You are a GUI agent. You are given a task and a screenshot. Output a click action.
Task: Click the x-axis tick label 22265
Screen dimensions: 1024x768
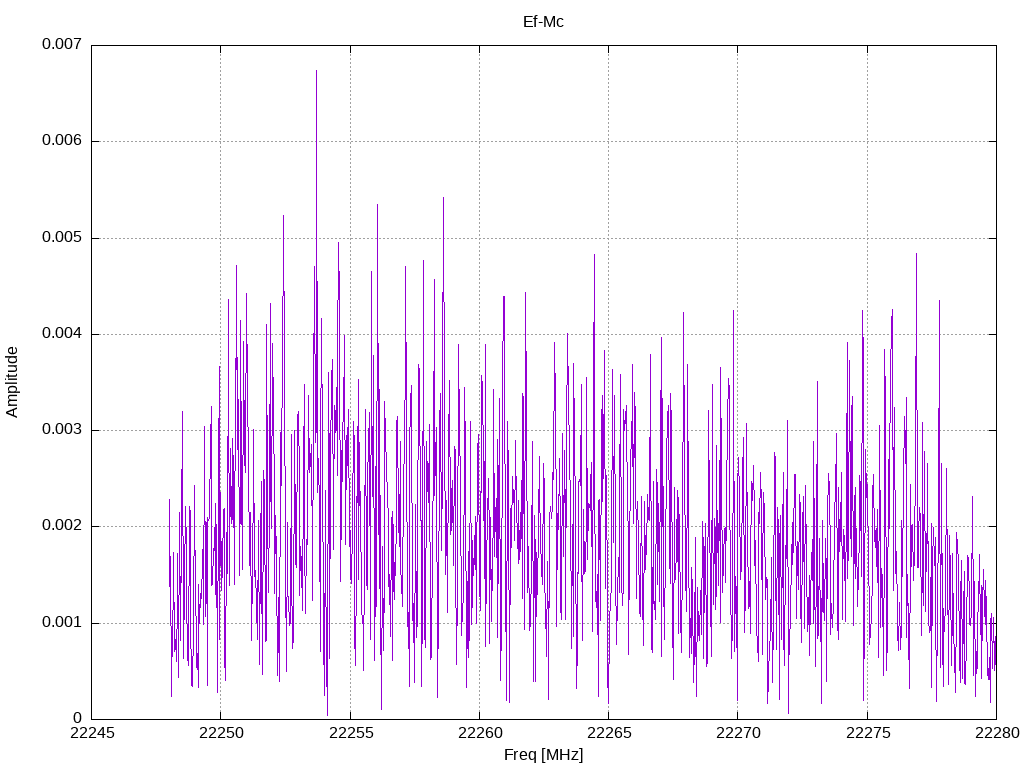click(609, 733)
